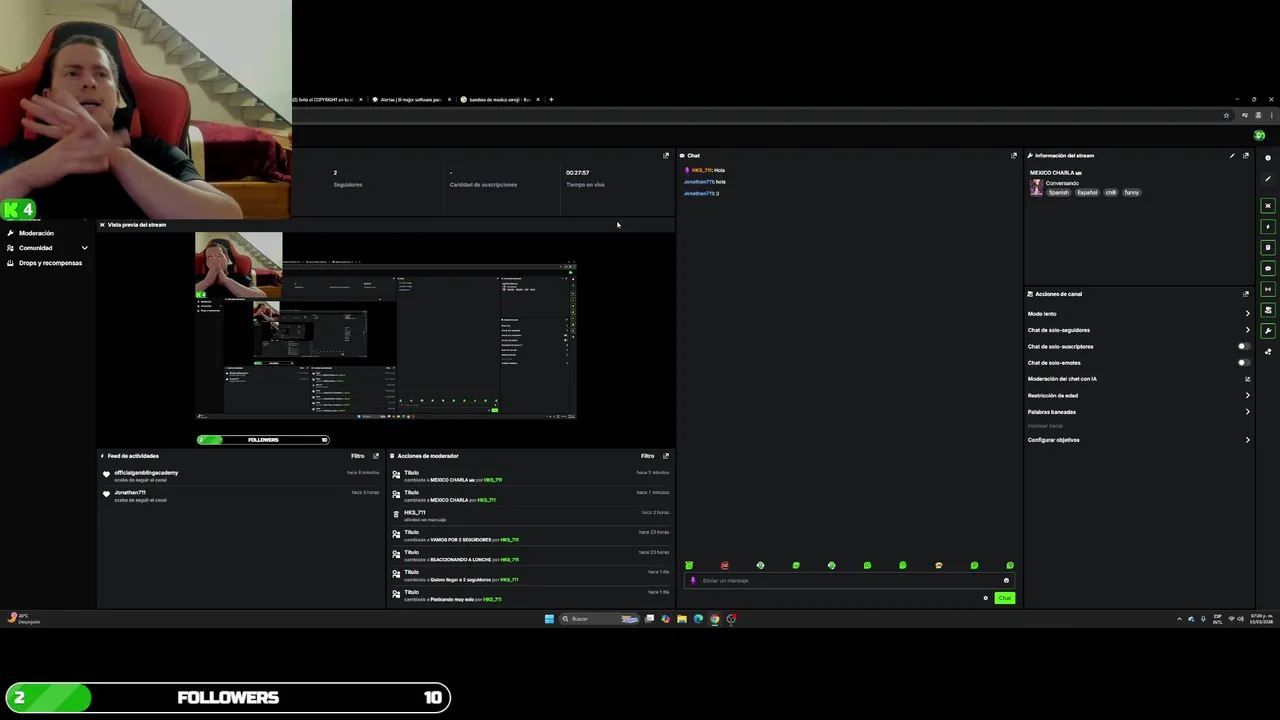This screenshot has width=1280, height=720.
Task: Click the toast emote in chat bar
Action: coord(938,566)
